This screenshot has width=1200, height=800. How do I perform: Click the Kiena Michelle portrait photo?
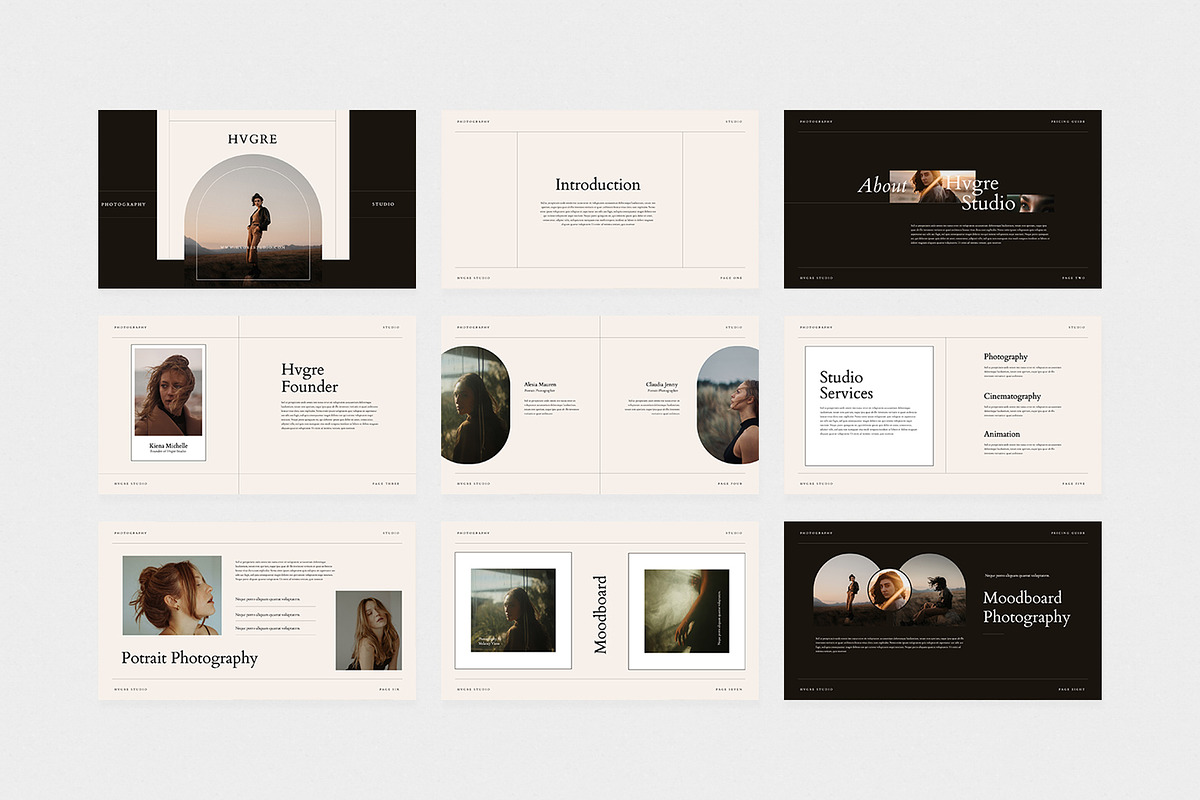(168, 391)
